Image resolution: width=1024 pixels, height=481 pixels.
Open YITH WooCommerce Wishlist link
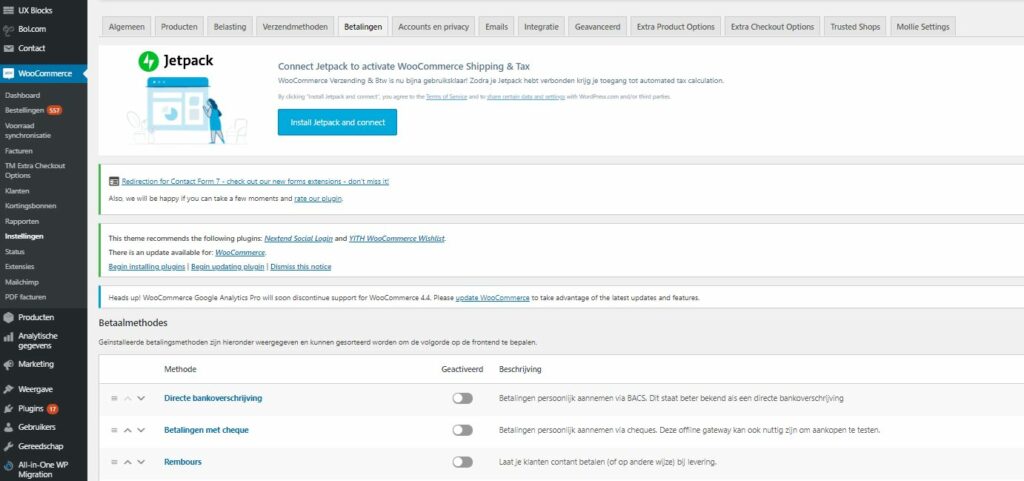(397, 239)
